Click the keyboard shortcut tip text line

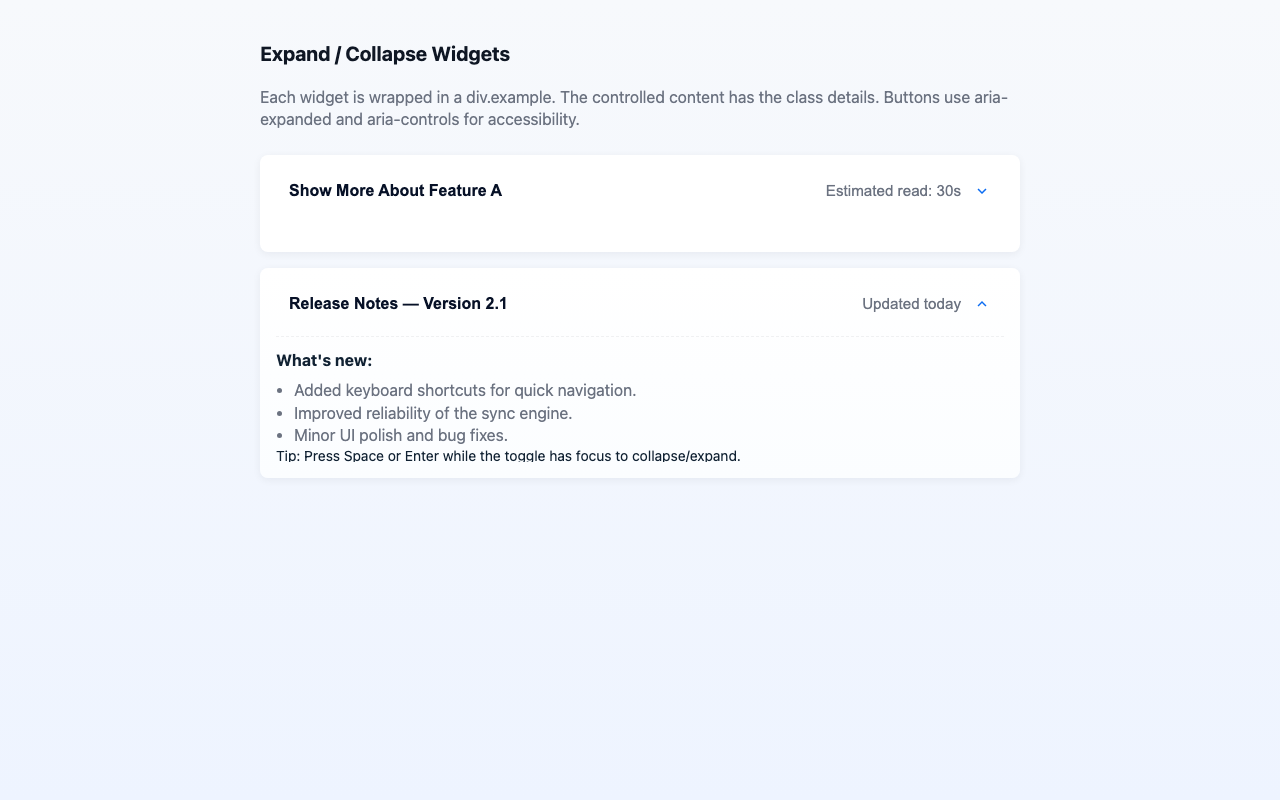tap(508, 456)
